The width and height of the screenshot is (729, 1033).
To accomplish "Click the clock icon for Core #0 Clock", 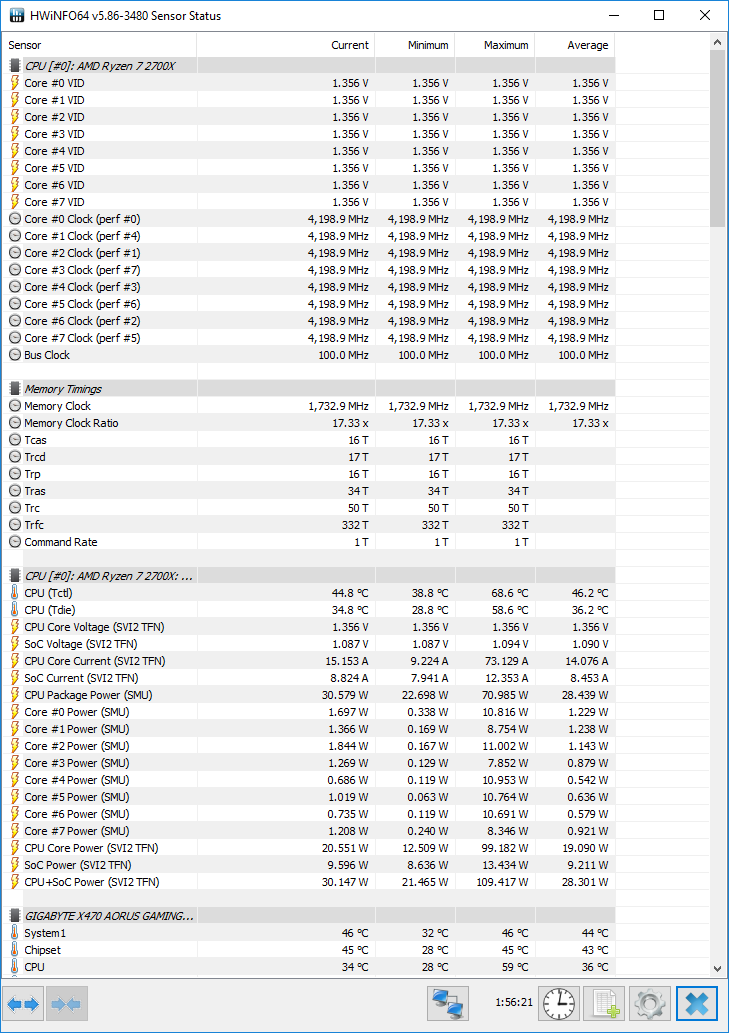I will pyautogui.click(x=15, y=219).
